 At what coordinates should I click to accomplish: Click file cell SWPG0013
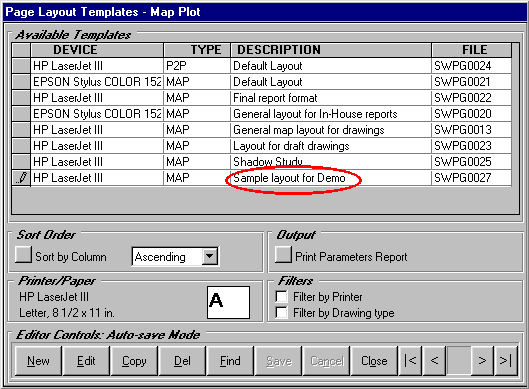[471, 130]
